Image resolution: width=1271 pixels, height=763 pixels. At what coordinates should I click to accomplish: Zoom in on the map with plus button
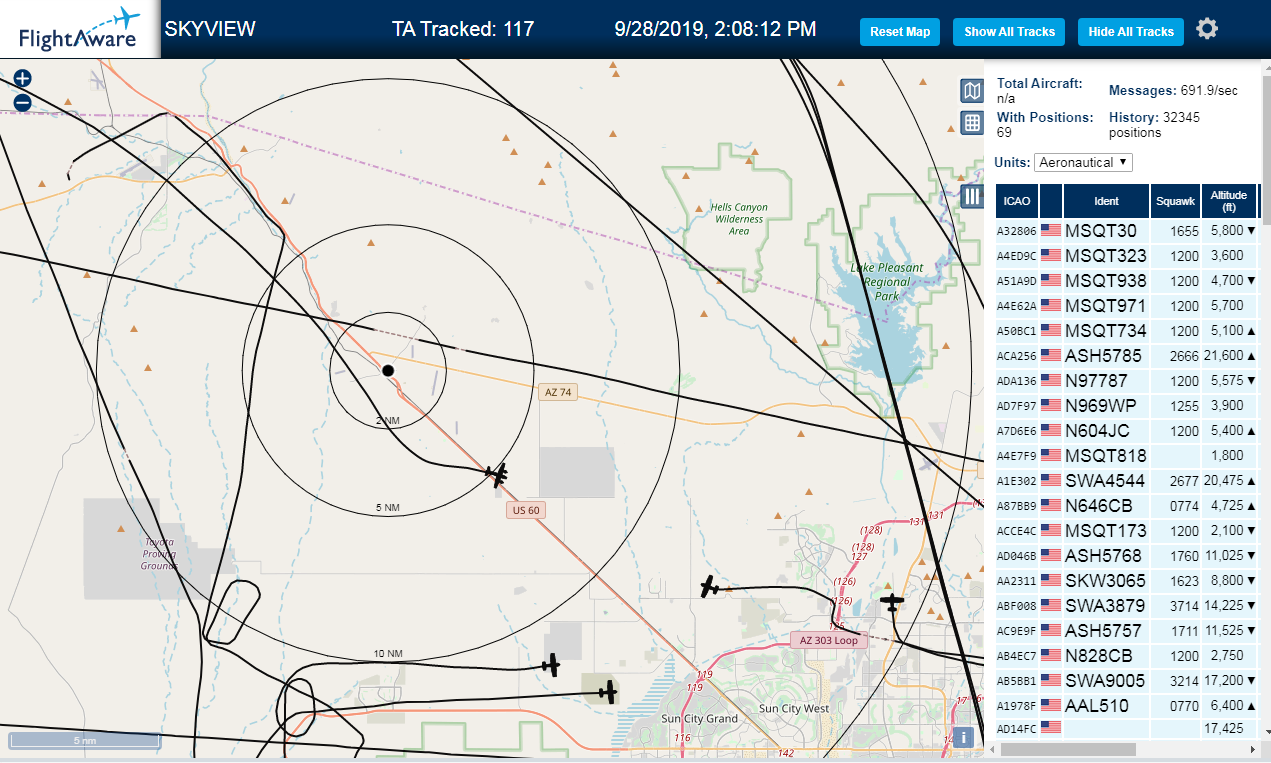(22, 78)
